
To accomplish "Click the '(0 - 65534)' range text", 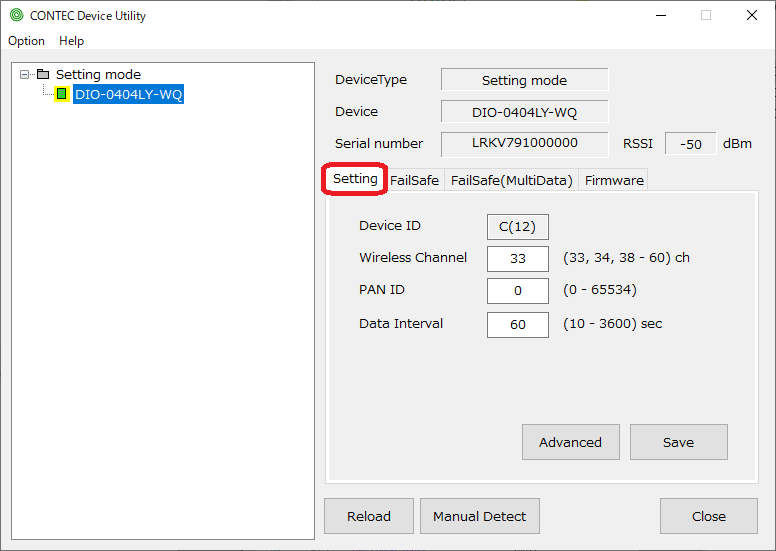I will click(x=600, y=290).
